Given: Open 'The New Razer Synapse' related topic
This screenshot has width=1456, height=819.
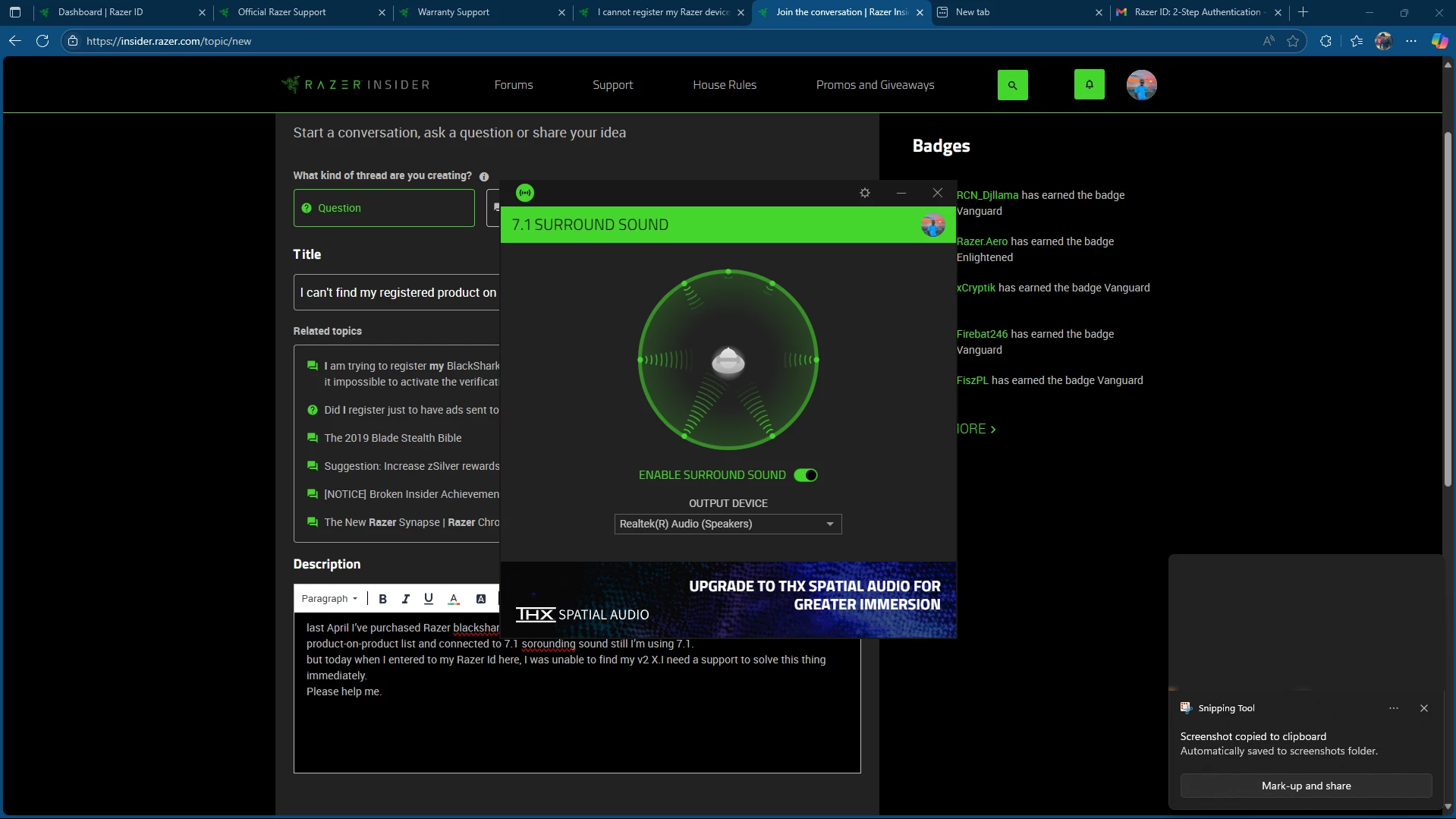Looking at the screenshot, I should (411, 522).
